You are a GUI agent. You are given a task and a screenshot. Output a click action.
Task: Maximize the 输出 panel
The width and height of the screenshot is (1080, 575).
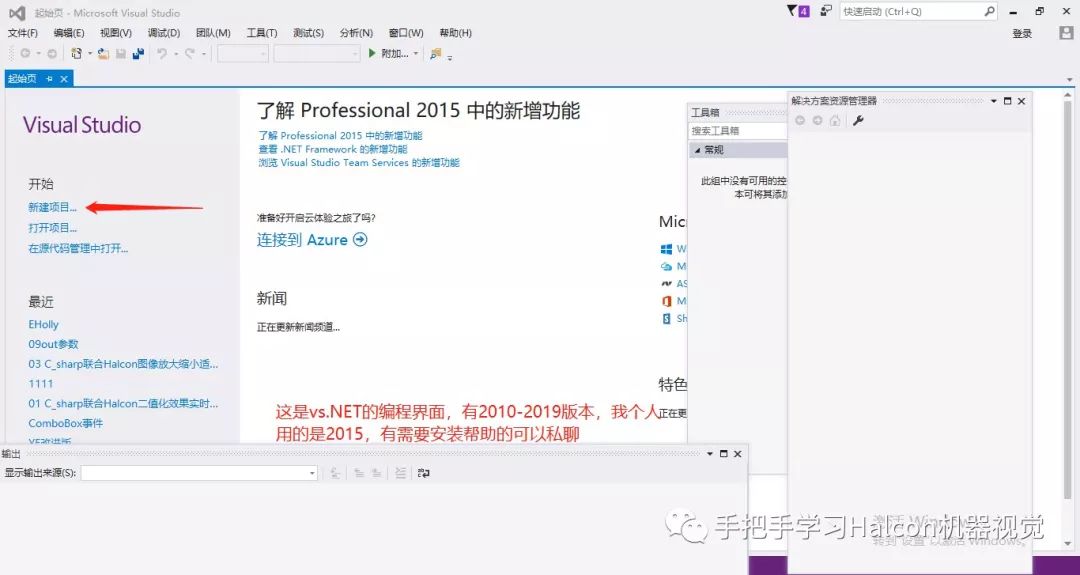click(x=723, y=454)
